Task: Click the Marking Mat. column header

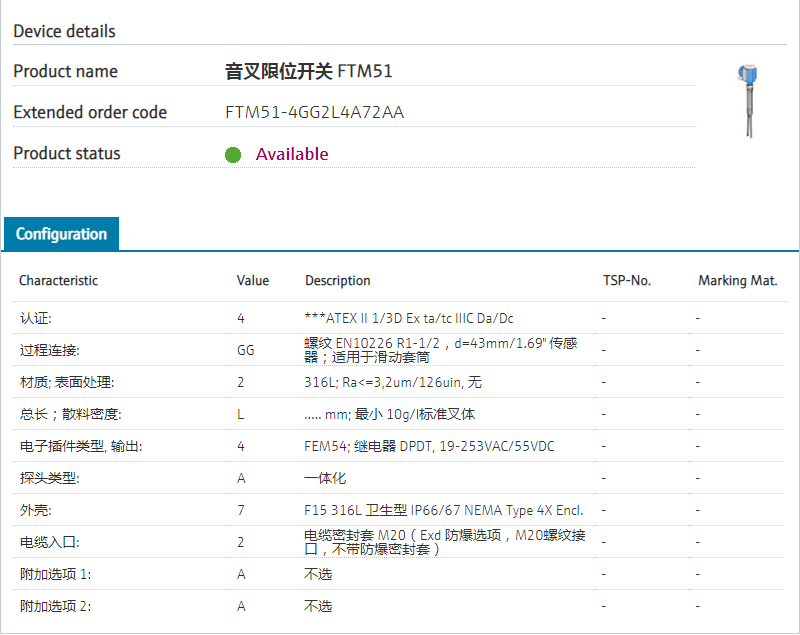Action: pos(737,281)
